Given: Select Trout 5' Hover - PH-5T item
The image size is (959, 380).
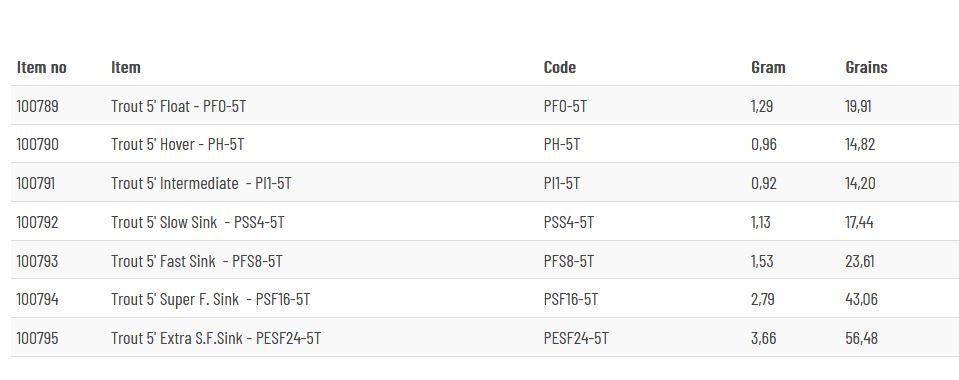Looking at the screenshot, I should (177, 144).
